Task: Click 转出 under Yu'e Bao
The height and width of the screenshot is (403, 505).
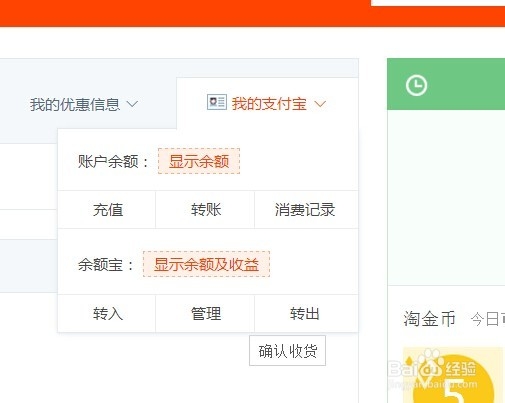Action: point(305,314)
